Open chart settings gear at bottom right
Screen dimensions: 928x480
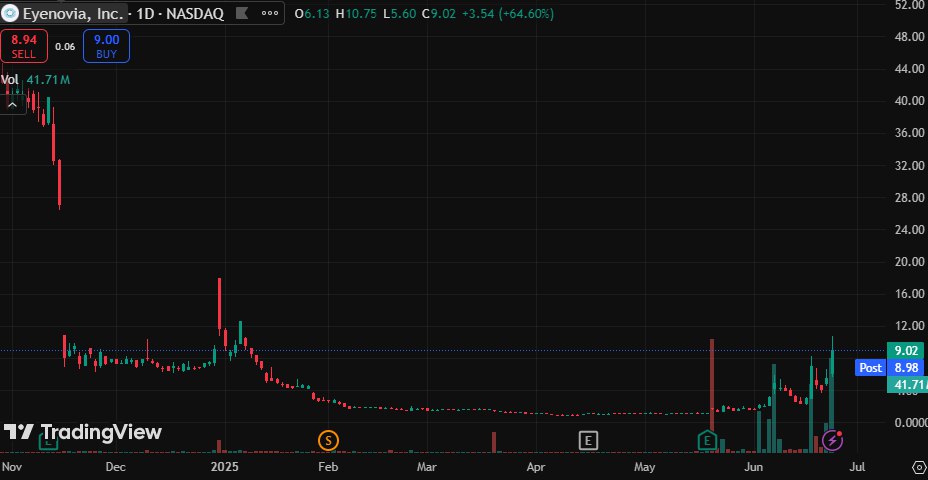[919, 466]
